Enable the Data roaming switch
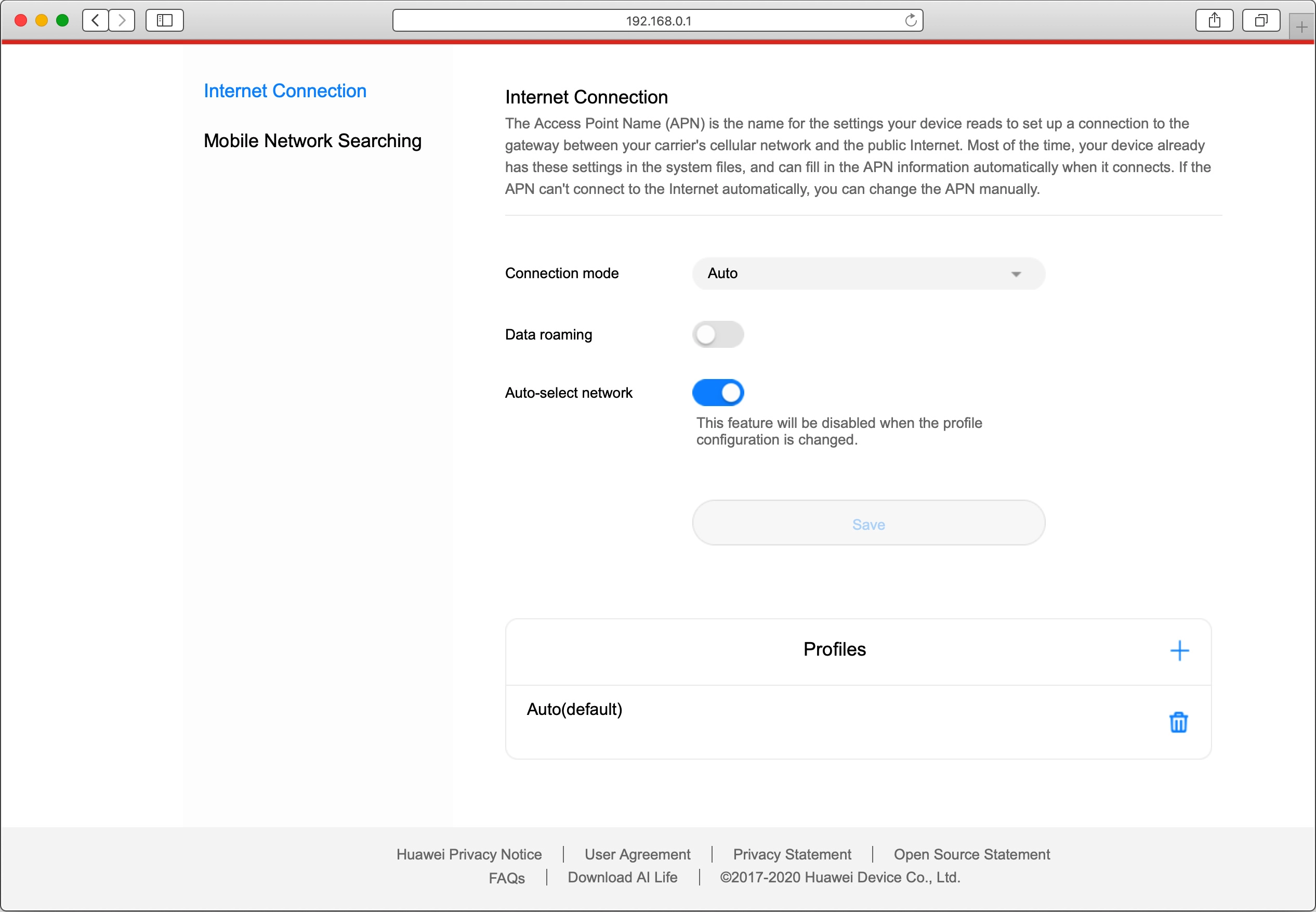 pos(717,334)
